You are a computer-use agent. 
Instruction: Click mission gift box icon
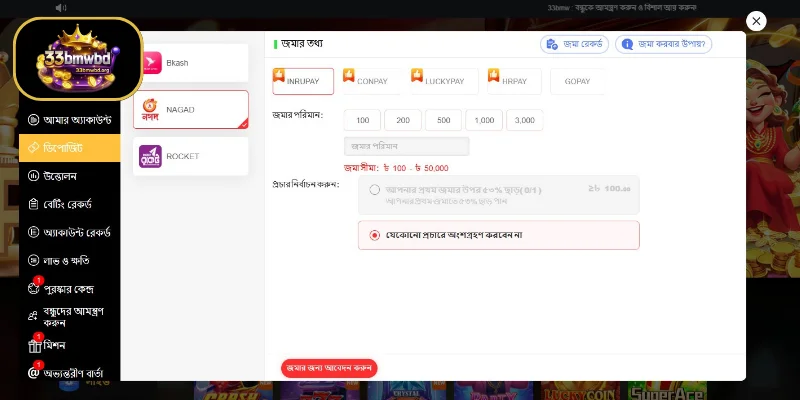pos(34,346)
